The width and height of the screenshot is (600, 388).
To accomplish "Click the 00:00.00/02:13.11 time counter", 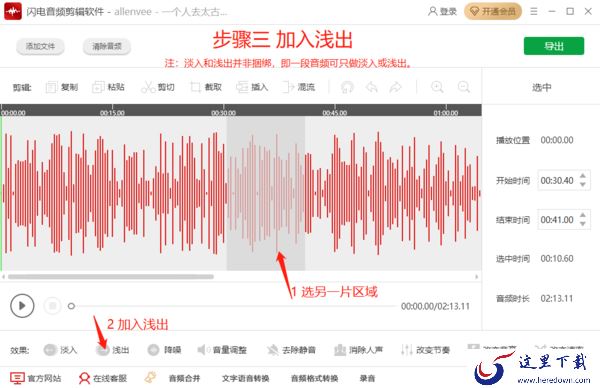I will [435, 306].
